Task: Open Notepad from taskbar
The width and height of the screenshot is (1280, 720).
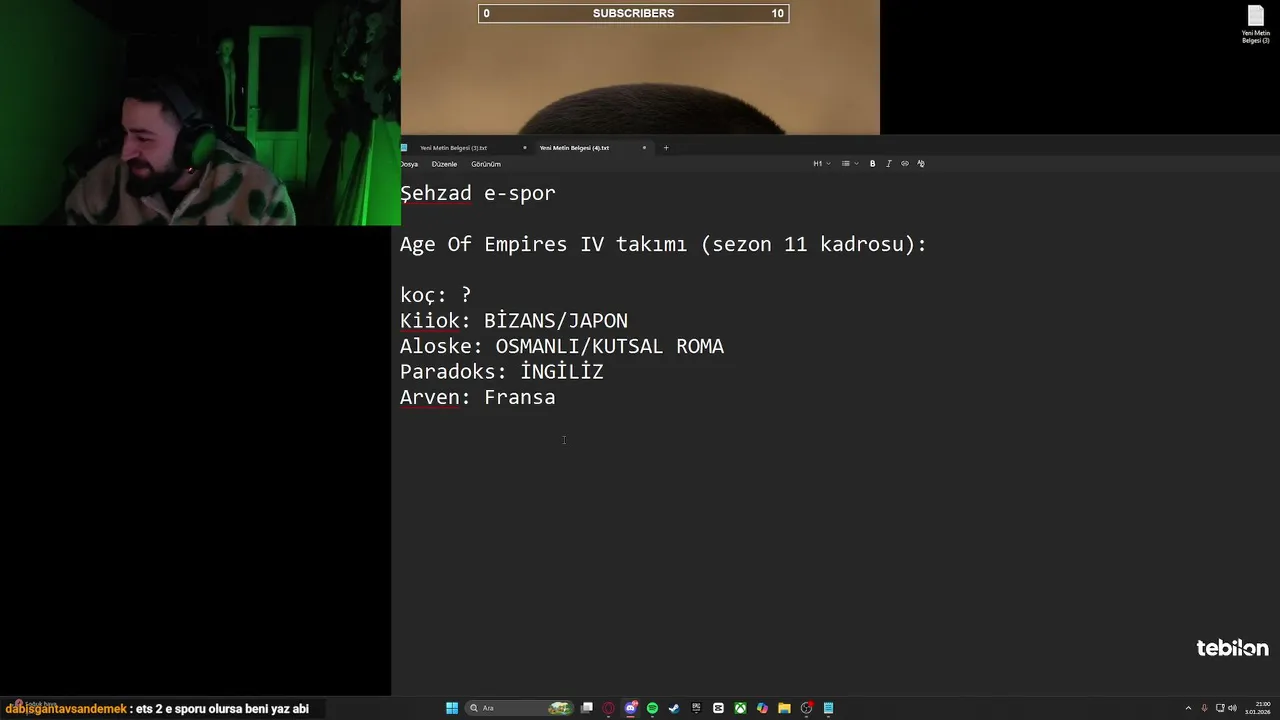Action: [828, 708]
